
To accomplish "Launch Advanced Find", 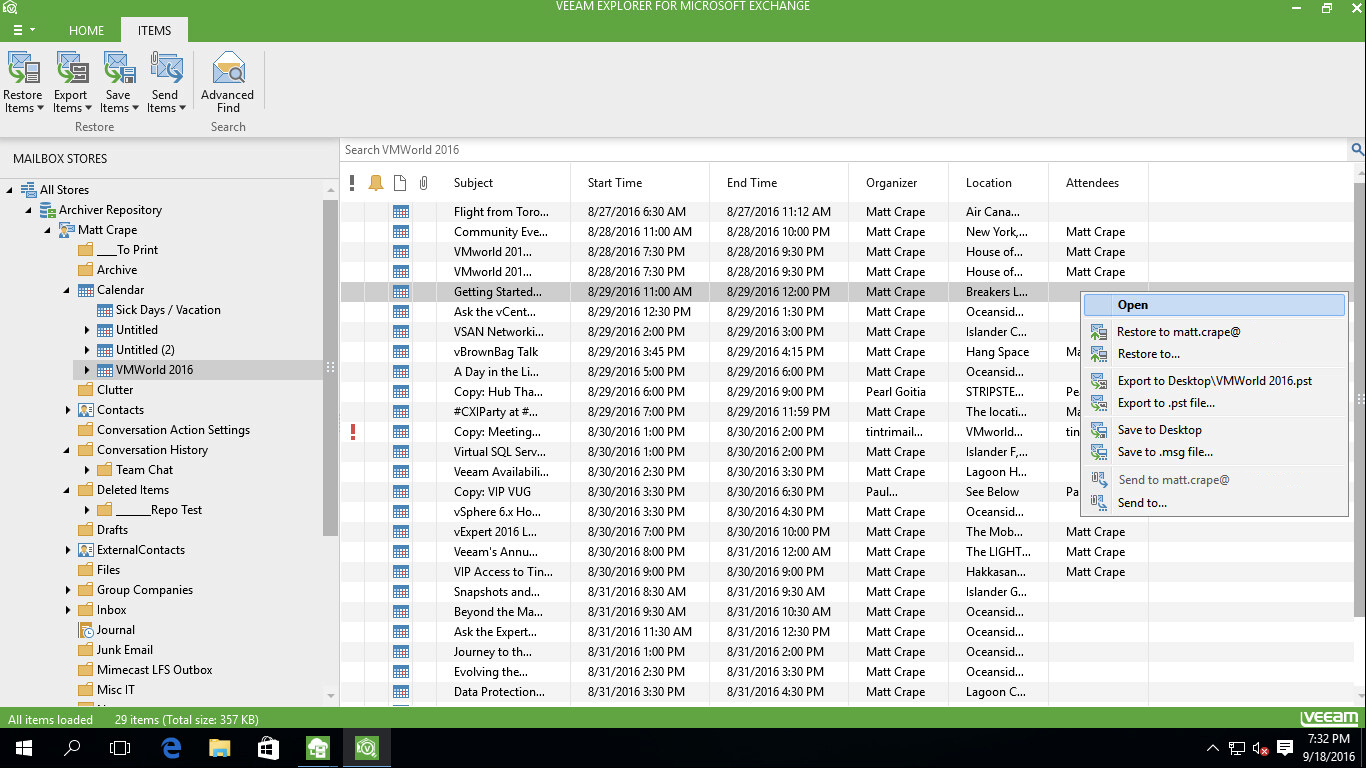I will click(x=228, y=82).
